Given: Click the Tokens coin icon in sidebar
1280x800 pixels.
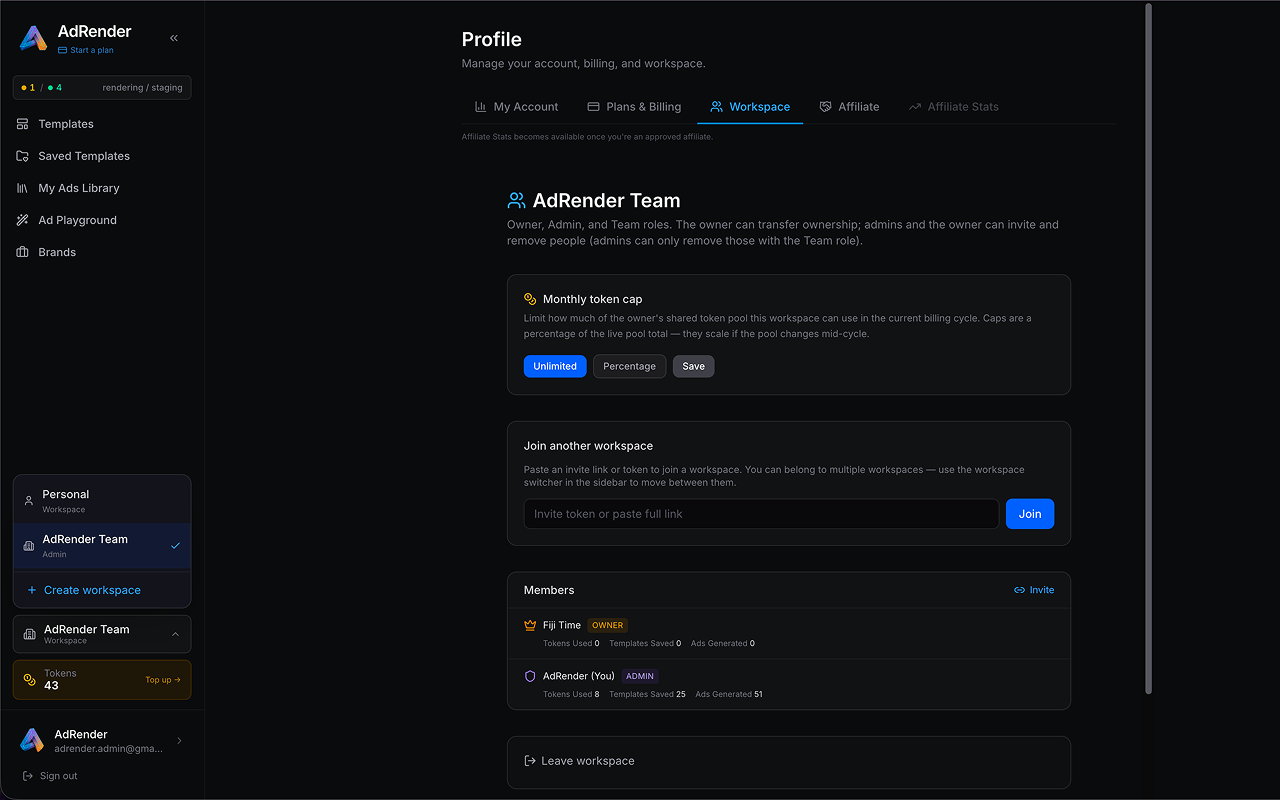Looking at the screenshot, I should [x=30, y=680].
